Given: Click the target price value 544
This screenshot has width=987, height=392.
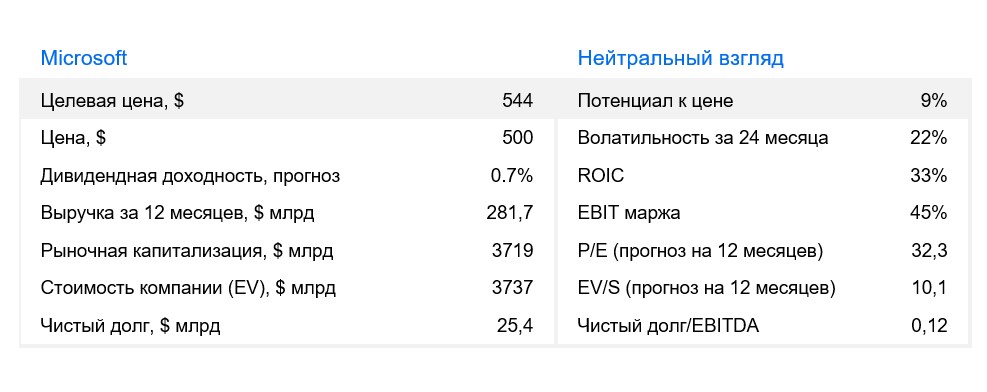Looking at the screenshot, I should point(517,101).
